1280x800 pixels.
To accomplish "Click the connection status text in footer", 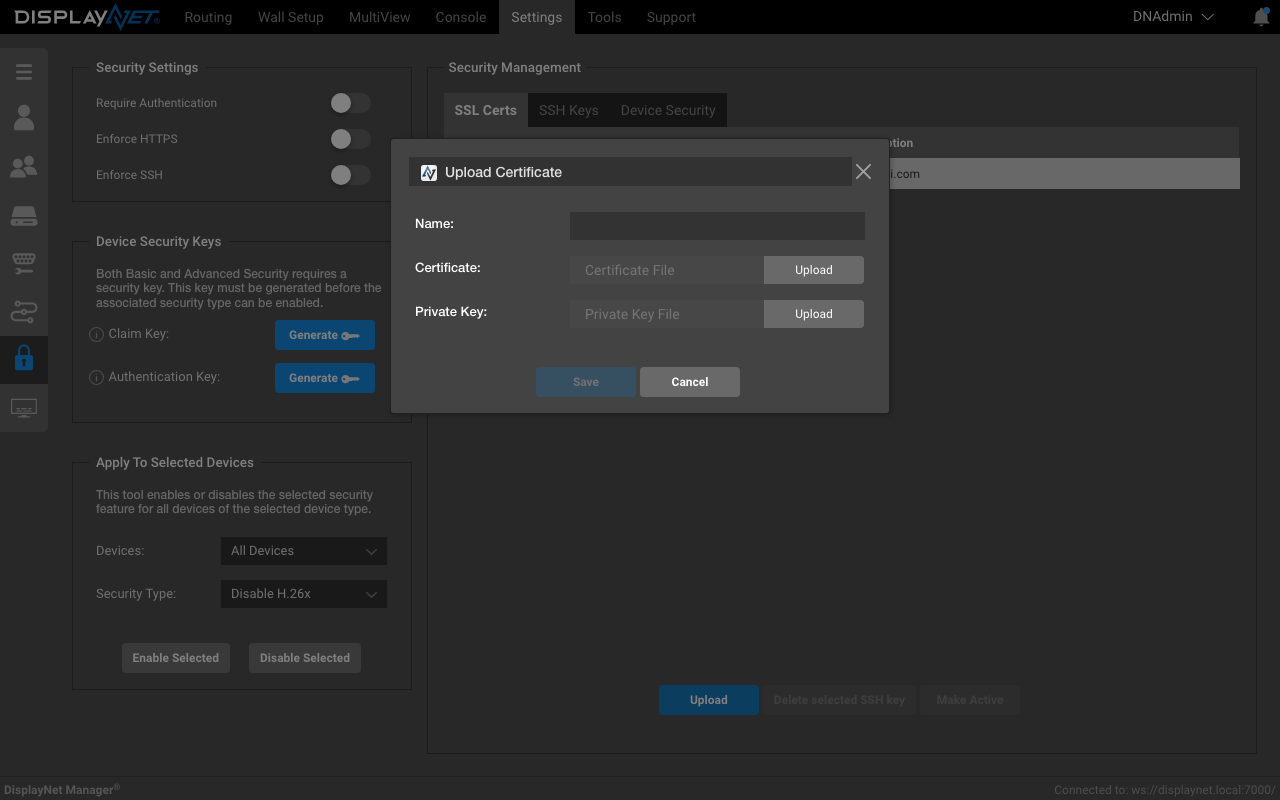I will [1165, 790].
